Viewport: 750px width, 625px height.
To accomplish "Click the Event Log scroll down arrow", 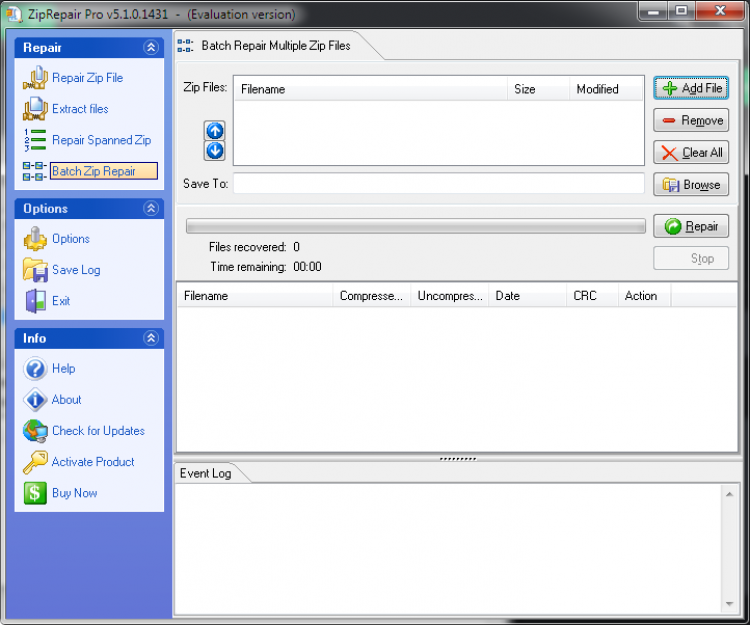I will click(x=729, y=603).
